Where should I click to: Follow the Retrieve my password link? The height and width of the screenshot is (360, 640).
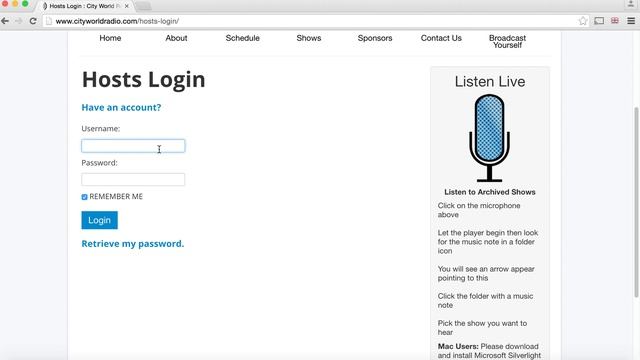pyautogui.click(x=133, y=244)
